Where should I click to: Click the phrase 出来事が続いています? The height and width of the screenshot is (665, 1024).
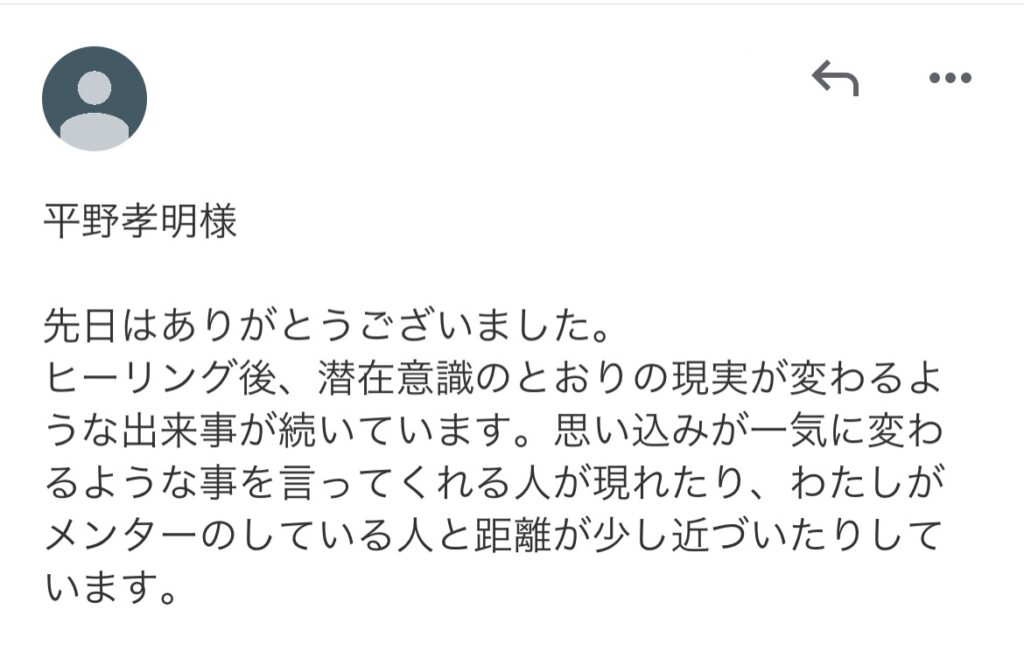(318, 431)
